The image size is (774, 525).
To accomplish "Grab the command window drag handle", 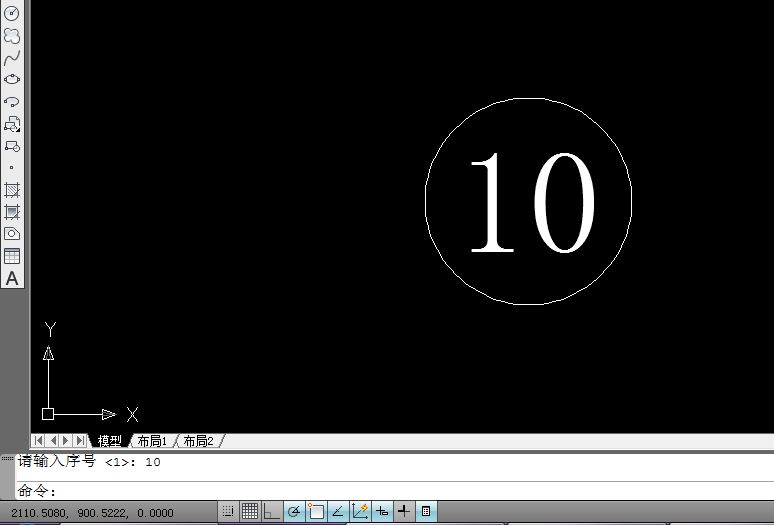I will (7, 458).
